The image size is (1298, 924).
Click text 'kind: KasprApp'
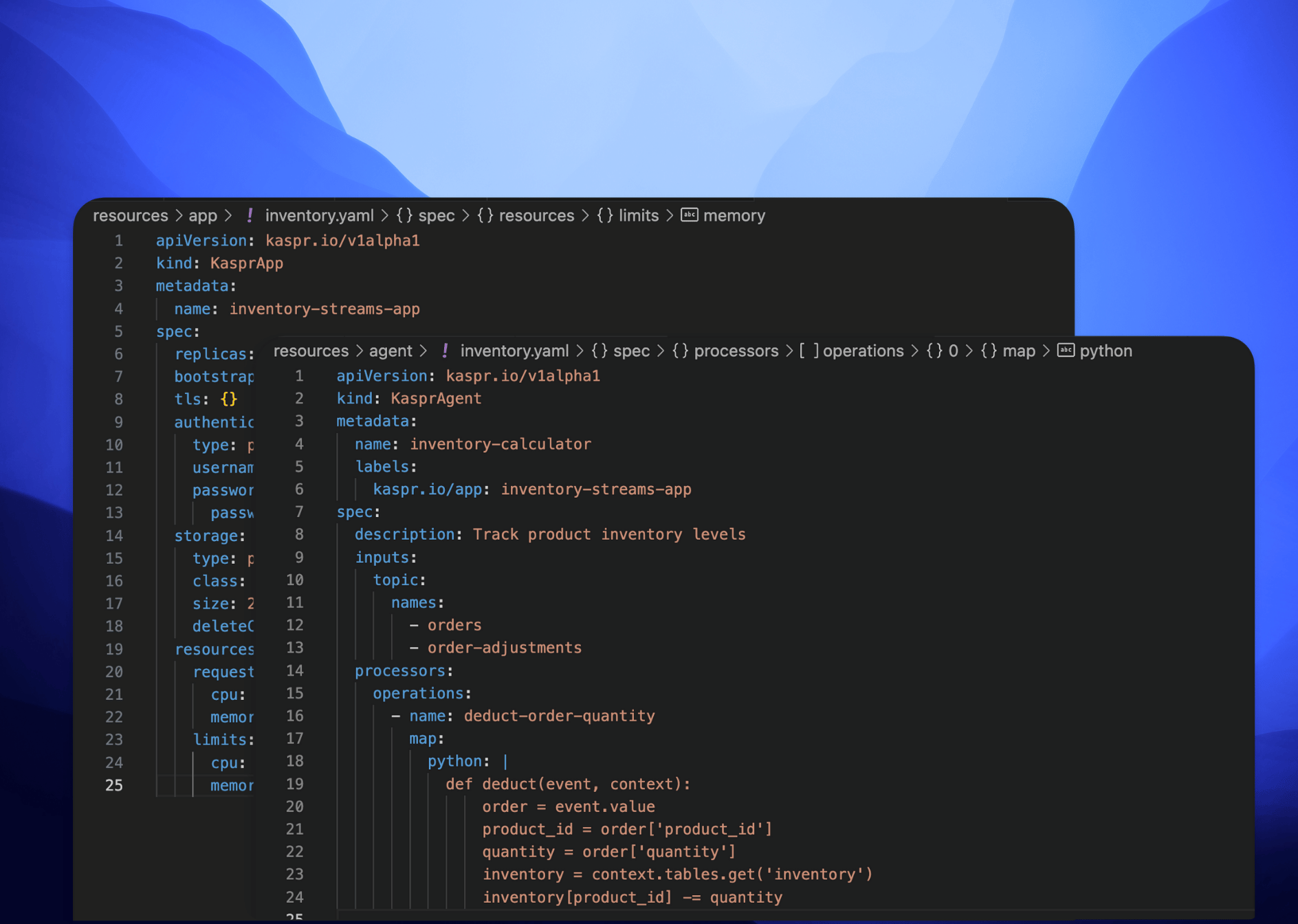(x=219, y=263)
